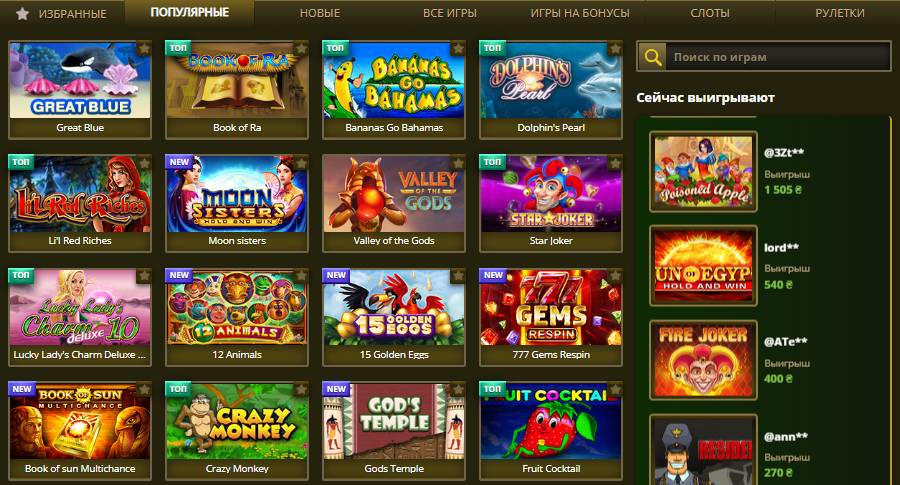Click the star icon beside Избранные
Screen dimensions: 900x485
[x=22, y=13]
